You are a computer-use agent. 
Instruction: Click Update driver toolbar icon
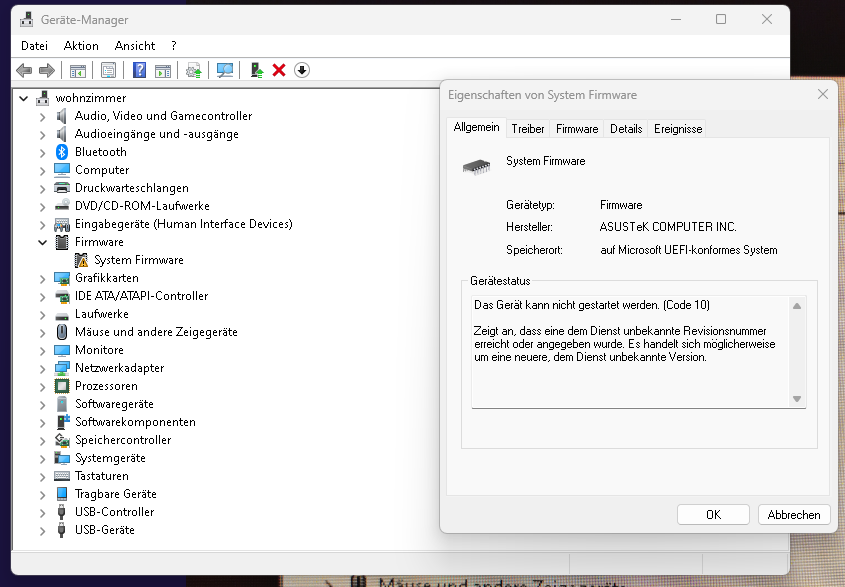(x=193, y=70)
